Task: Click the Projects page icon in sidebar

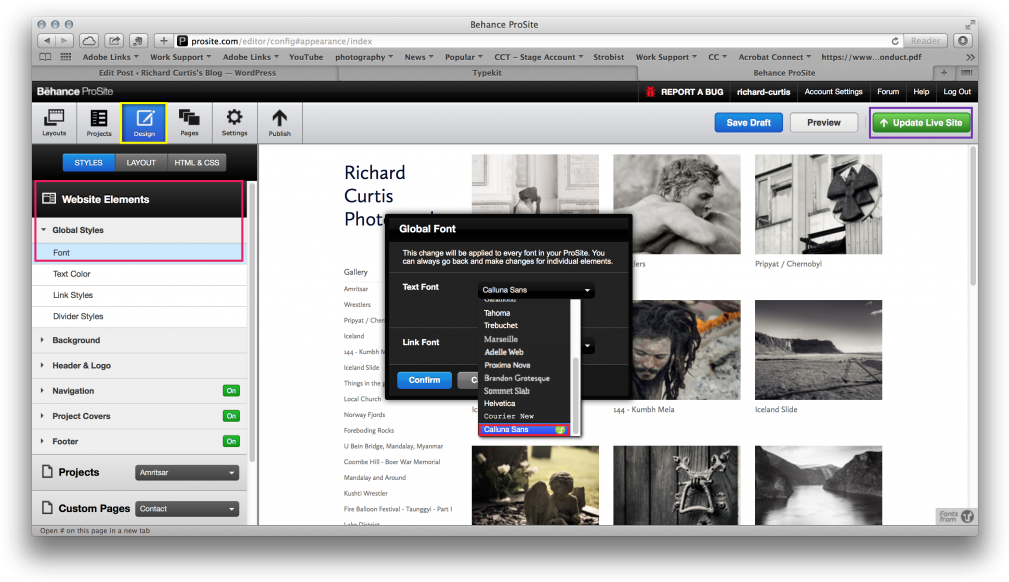Action: click(47, 472)
